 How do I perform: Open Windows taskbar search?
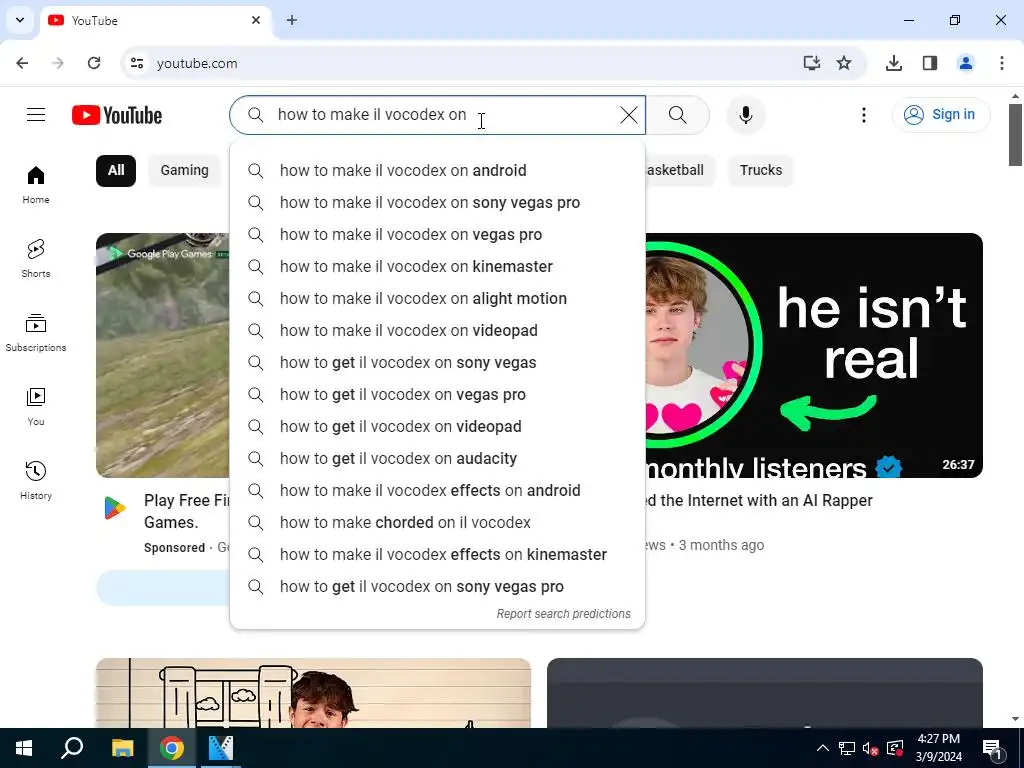[x=72, y=748]
